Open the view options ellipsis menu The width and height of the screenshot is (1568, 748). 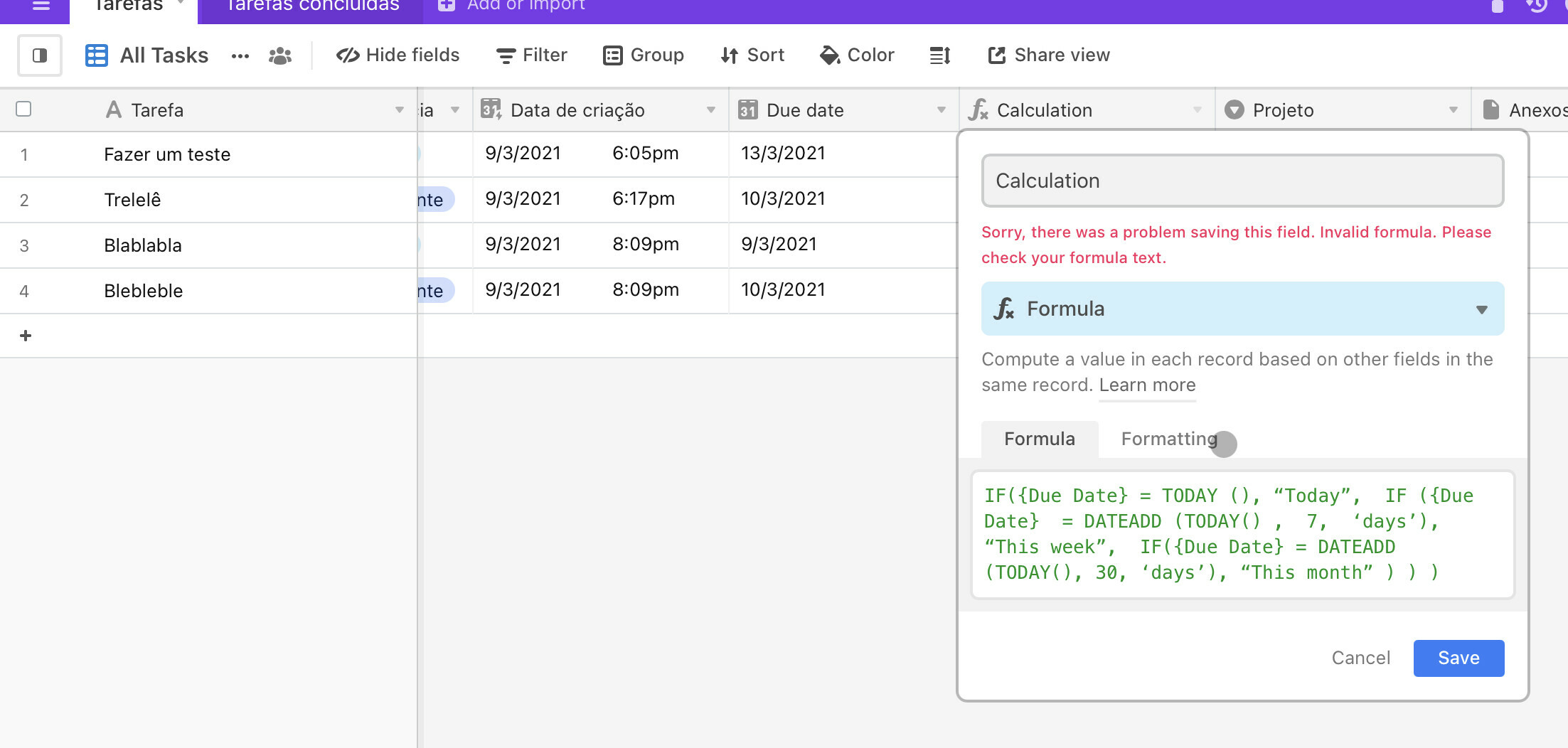pos(240,55)
